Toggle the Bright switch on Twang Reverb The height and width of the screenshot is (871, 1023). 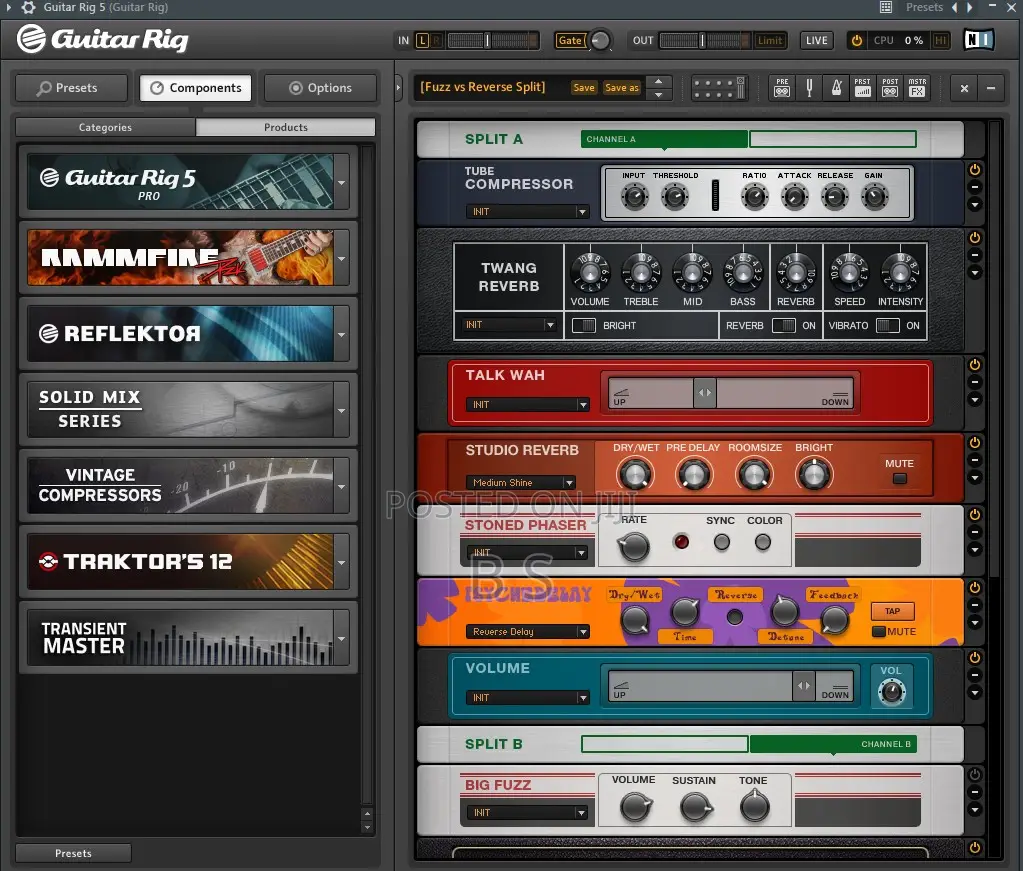pyautogui.click(x=583, y=325)
